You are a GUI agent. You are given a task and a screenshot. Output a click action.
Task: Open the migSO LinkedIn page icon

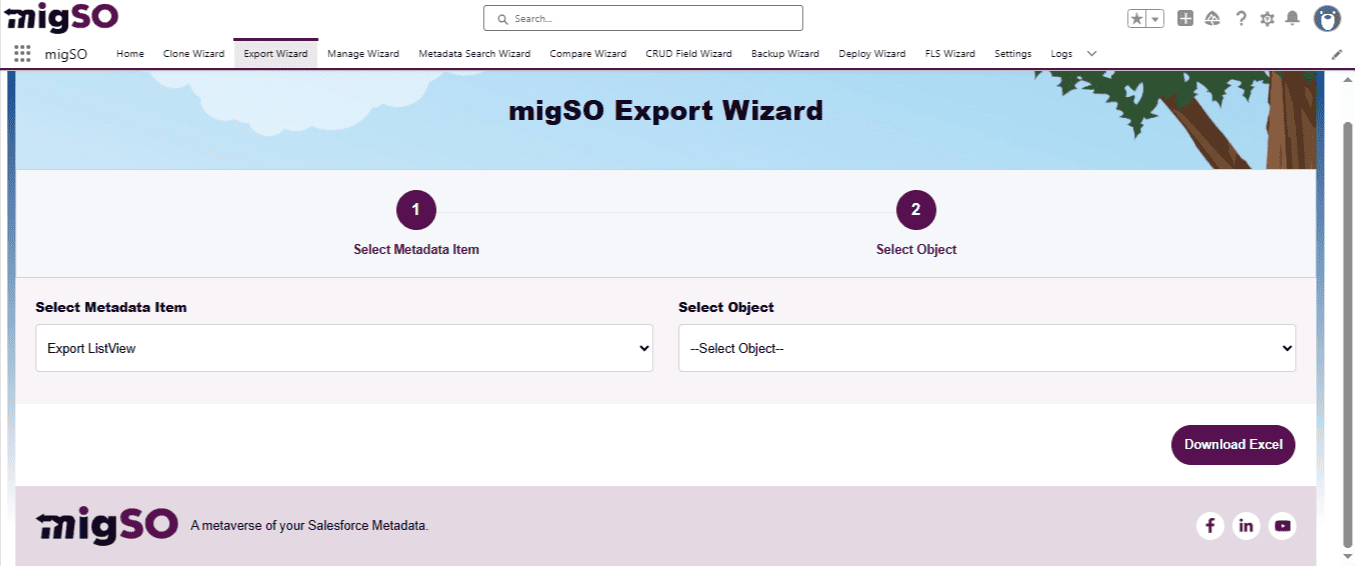tap(1246, 525)
